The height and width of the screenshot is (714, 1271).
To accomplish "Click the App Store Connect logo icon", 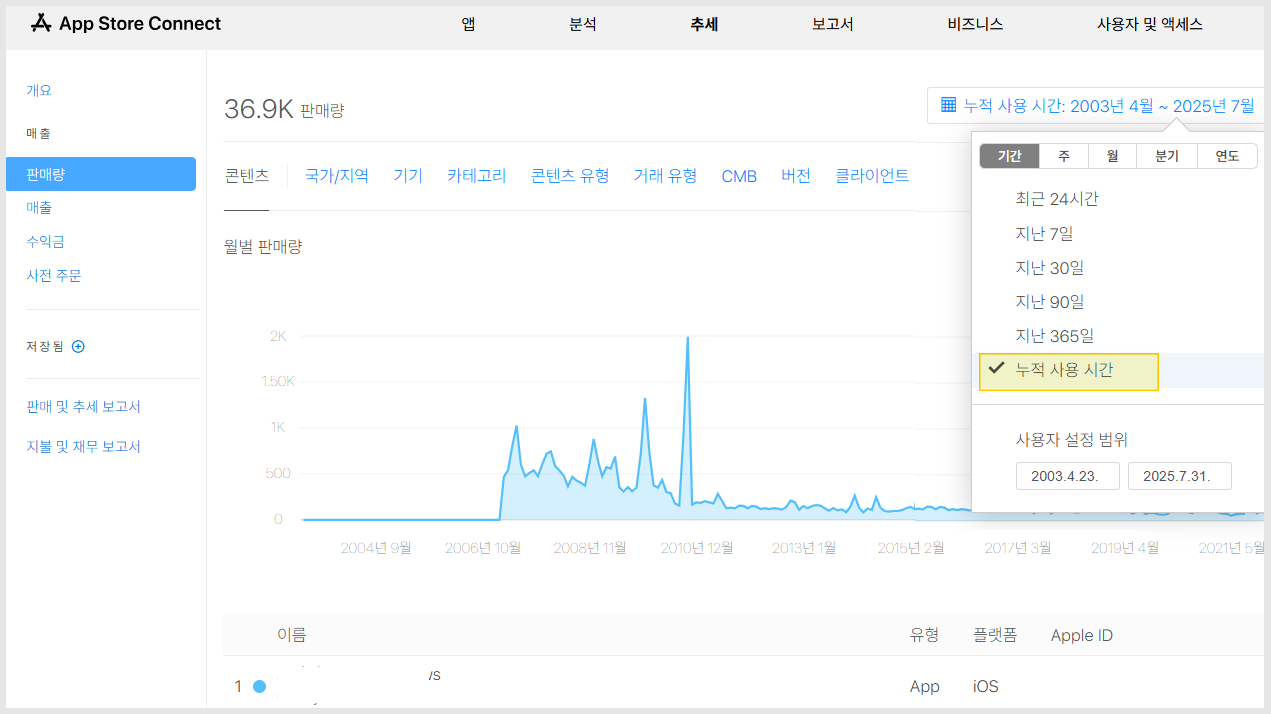I will pos(41,24).
